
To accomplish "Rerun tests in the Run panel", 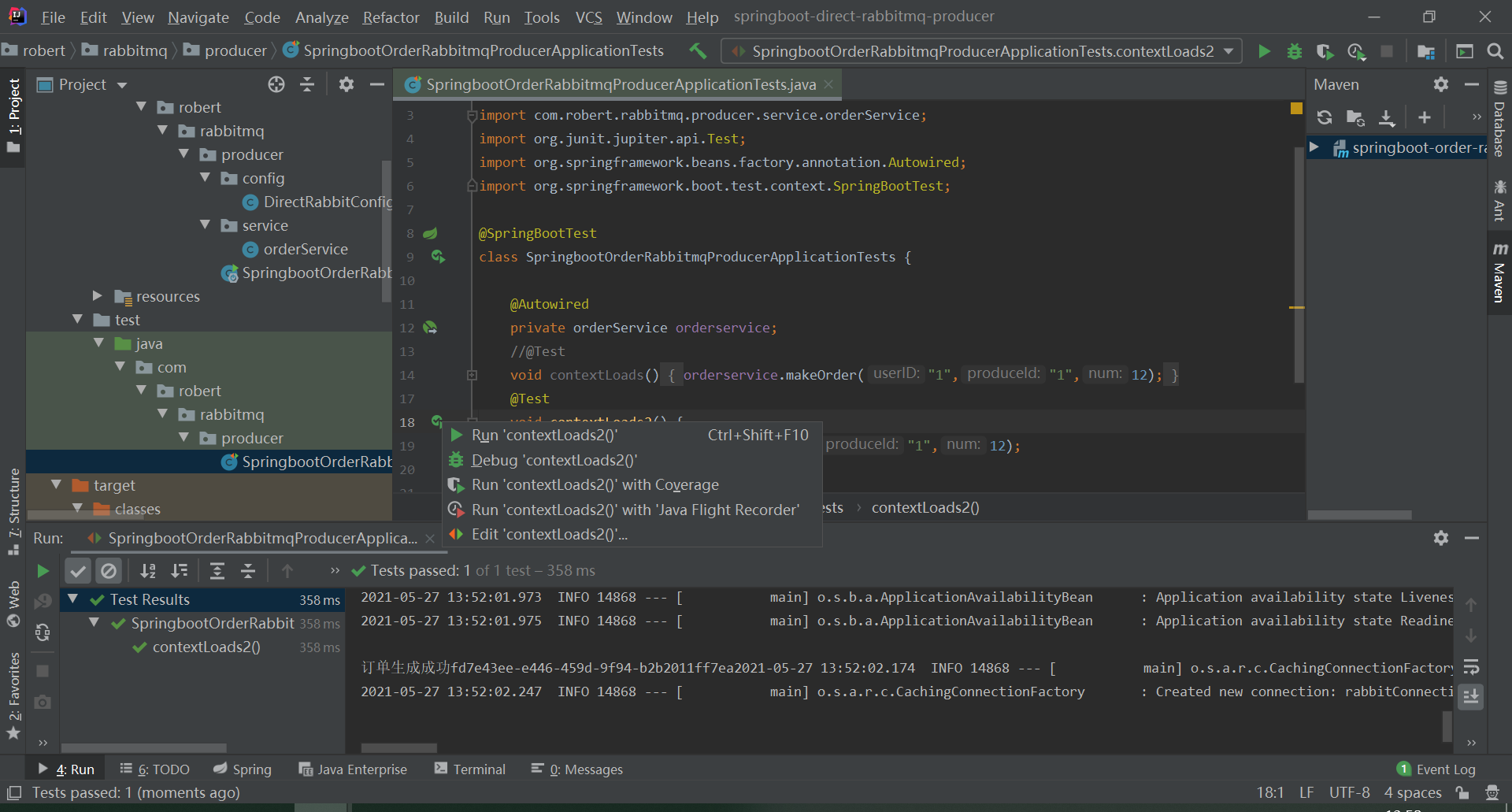I will 43,571.
